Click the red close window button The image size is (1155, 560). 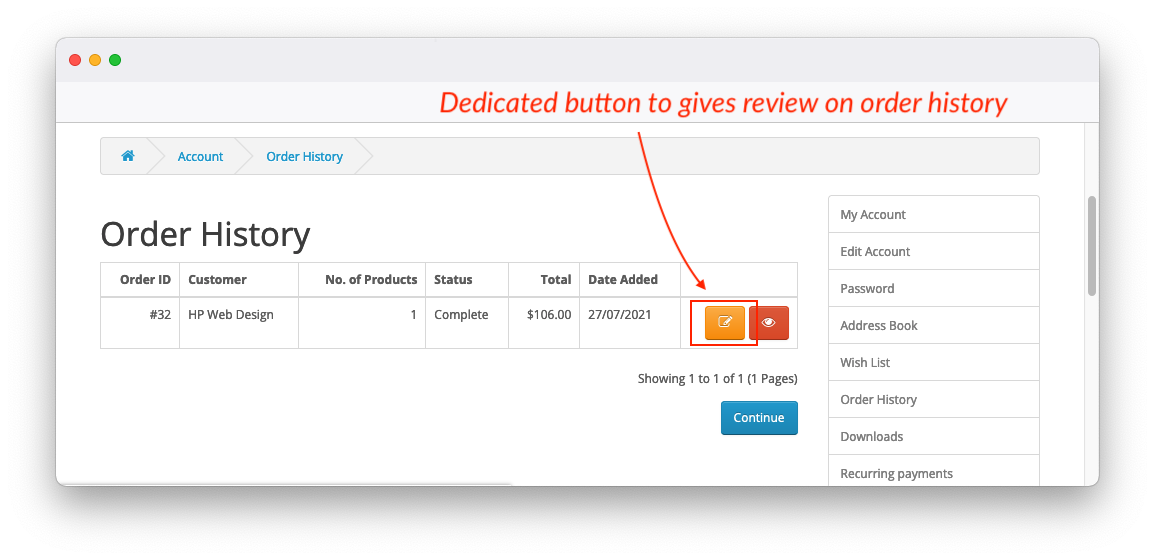[x=75, y=60]
